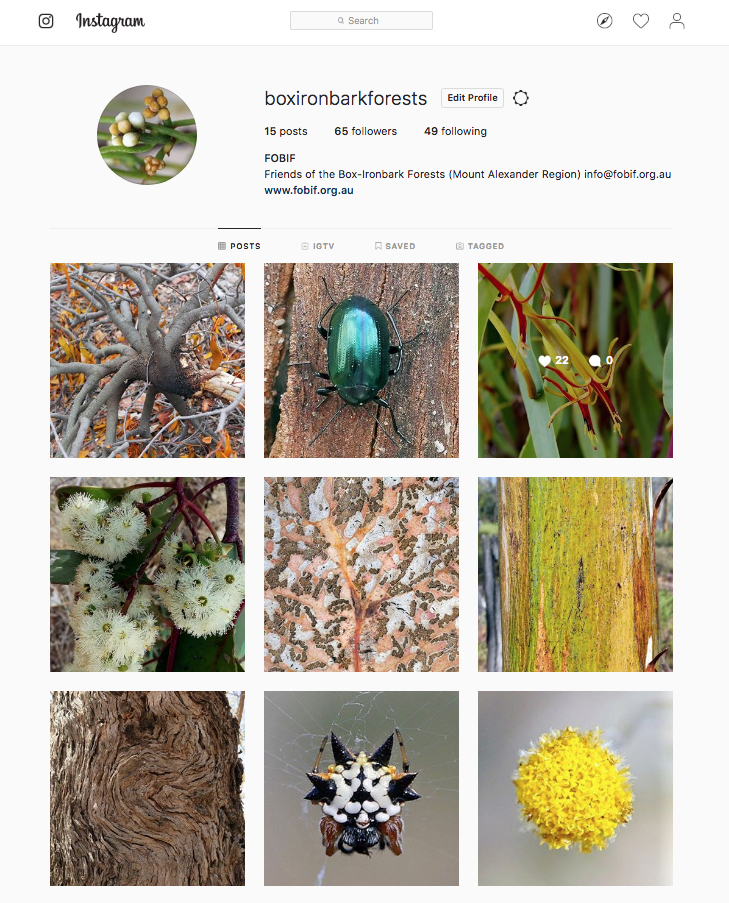Switch to the SAVED tab
Viewport: 729px width, 903px height.
394,246
